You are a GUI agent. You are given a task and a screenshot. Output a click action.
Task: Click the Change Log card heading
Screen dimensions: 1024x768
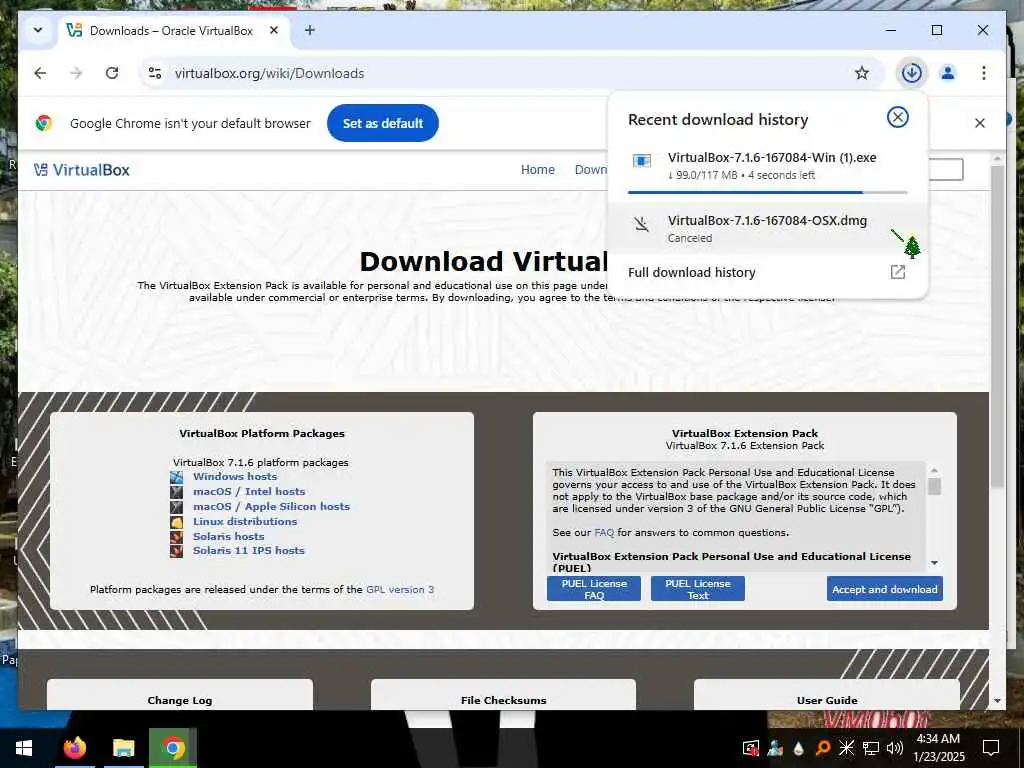click(180, 700)
